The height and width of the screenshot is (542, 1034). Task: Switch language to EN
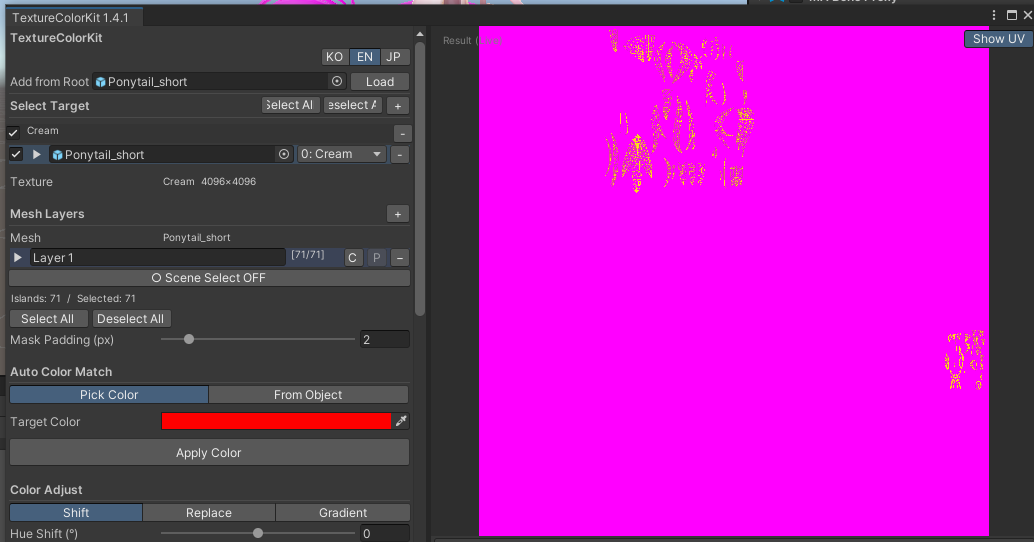(x=365, y=57)
